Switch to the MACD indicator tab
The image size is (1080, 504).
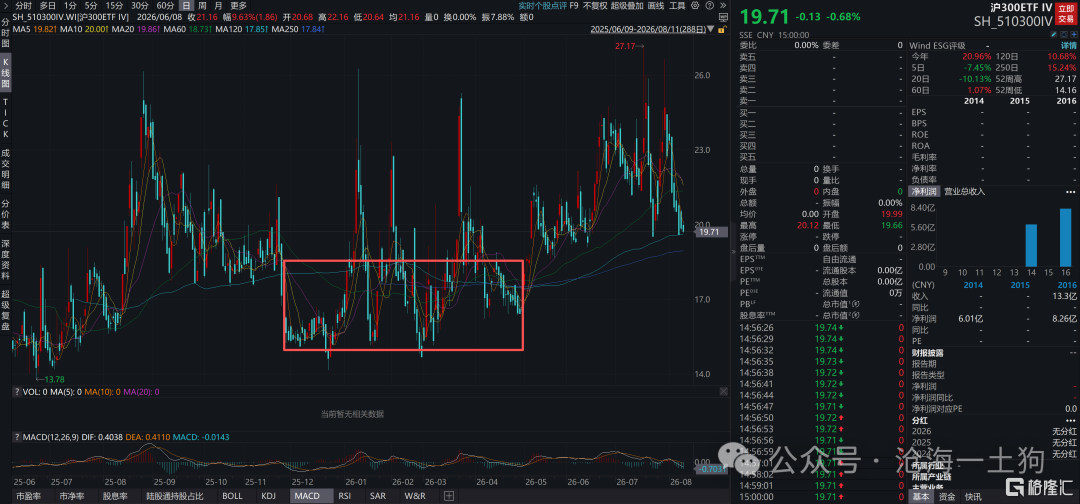point(309,495)
